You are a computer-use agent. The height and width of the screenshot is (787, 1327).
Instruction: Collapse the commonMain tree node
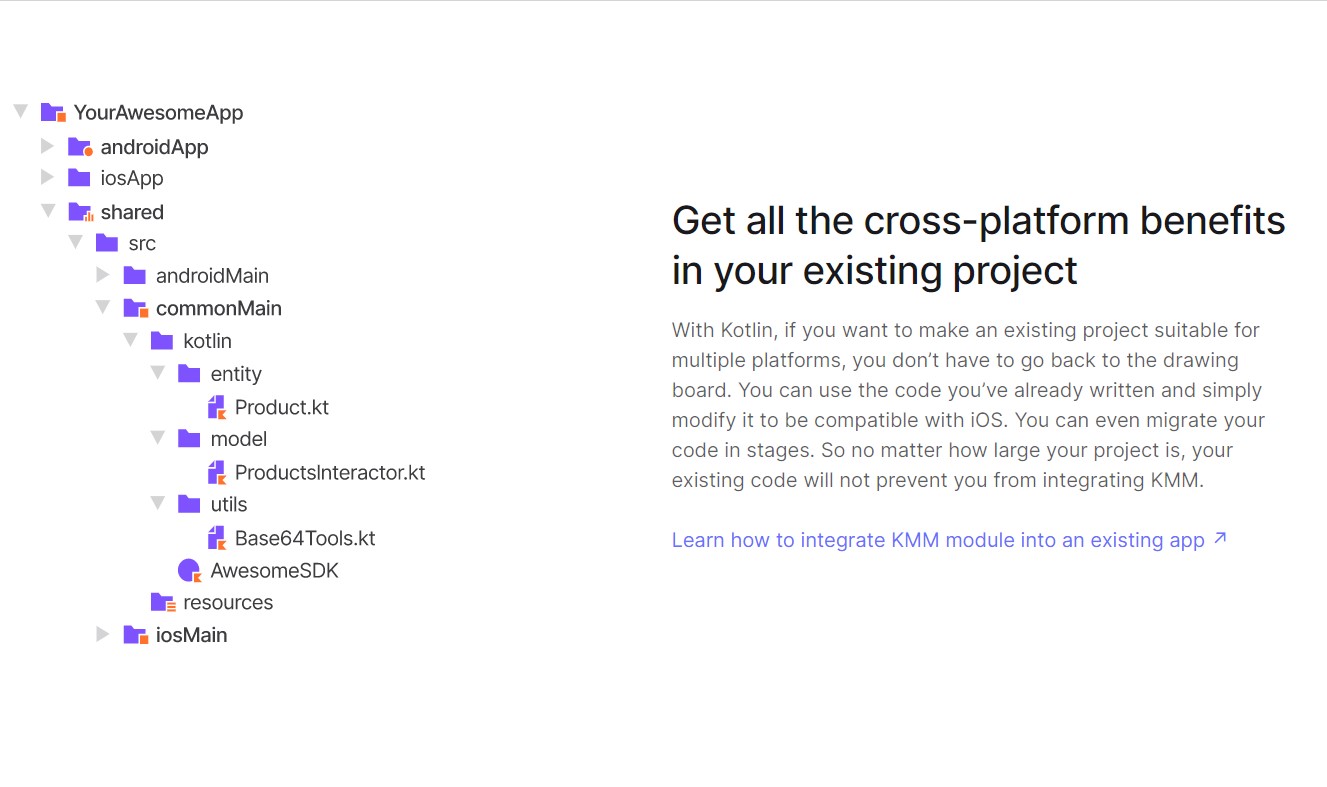click(x=103, y=308)
